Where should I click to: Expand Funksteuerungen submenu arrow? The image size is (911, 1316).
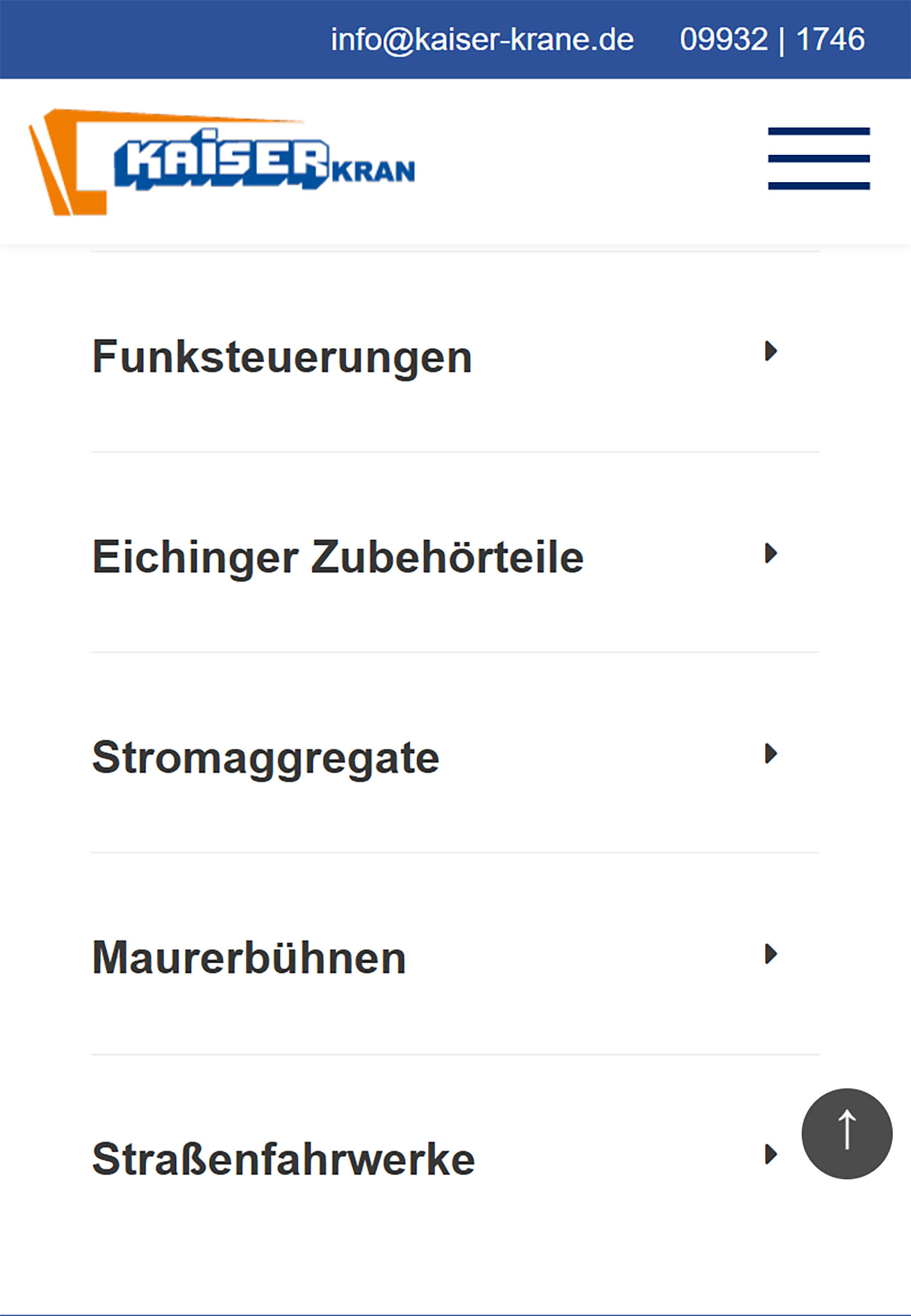coord(771,351)
